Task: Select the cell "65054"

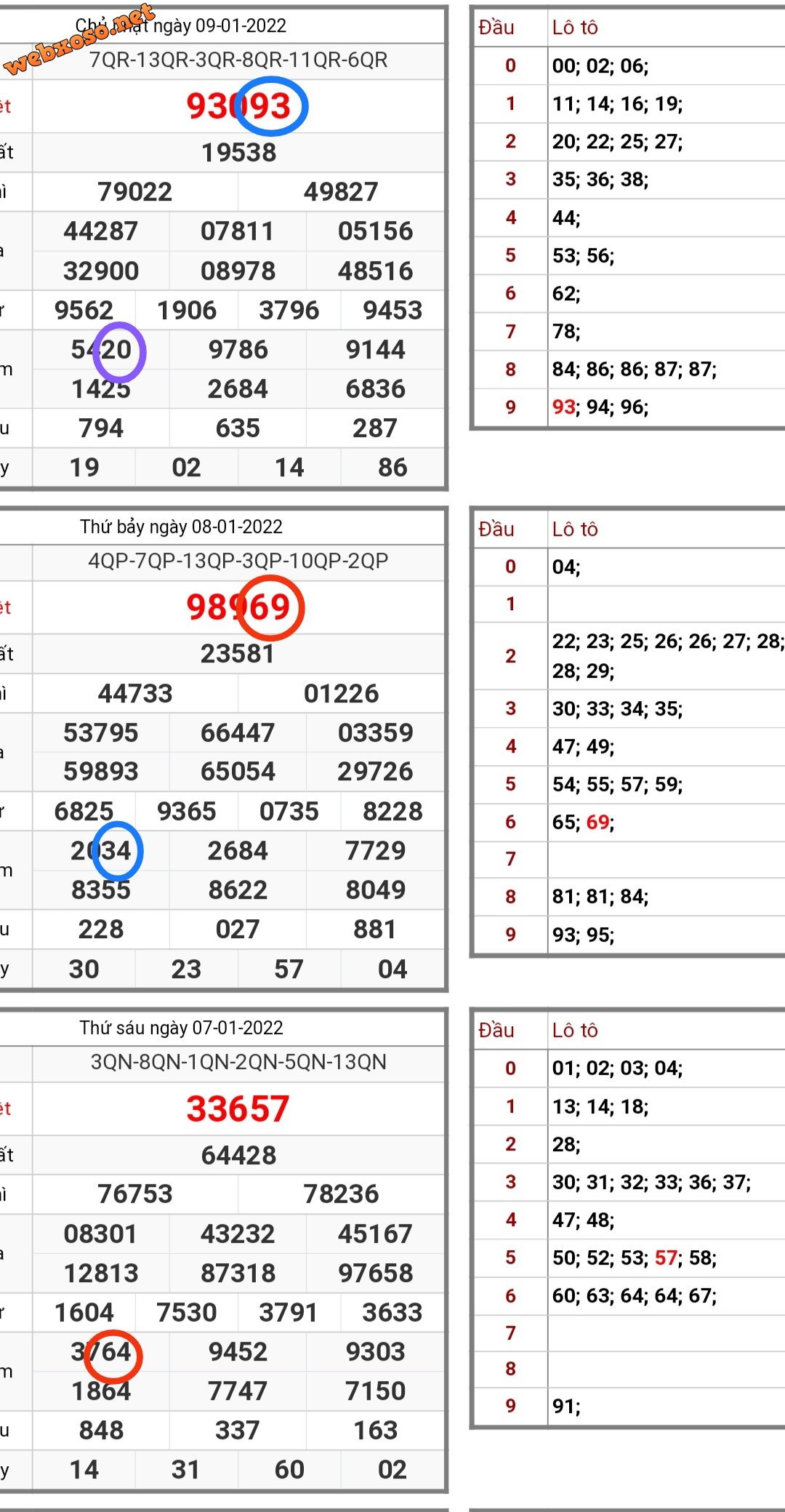Action: (238, 772)
